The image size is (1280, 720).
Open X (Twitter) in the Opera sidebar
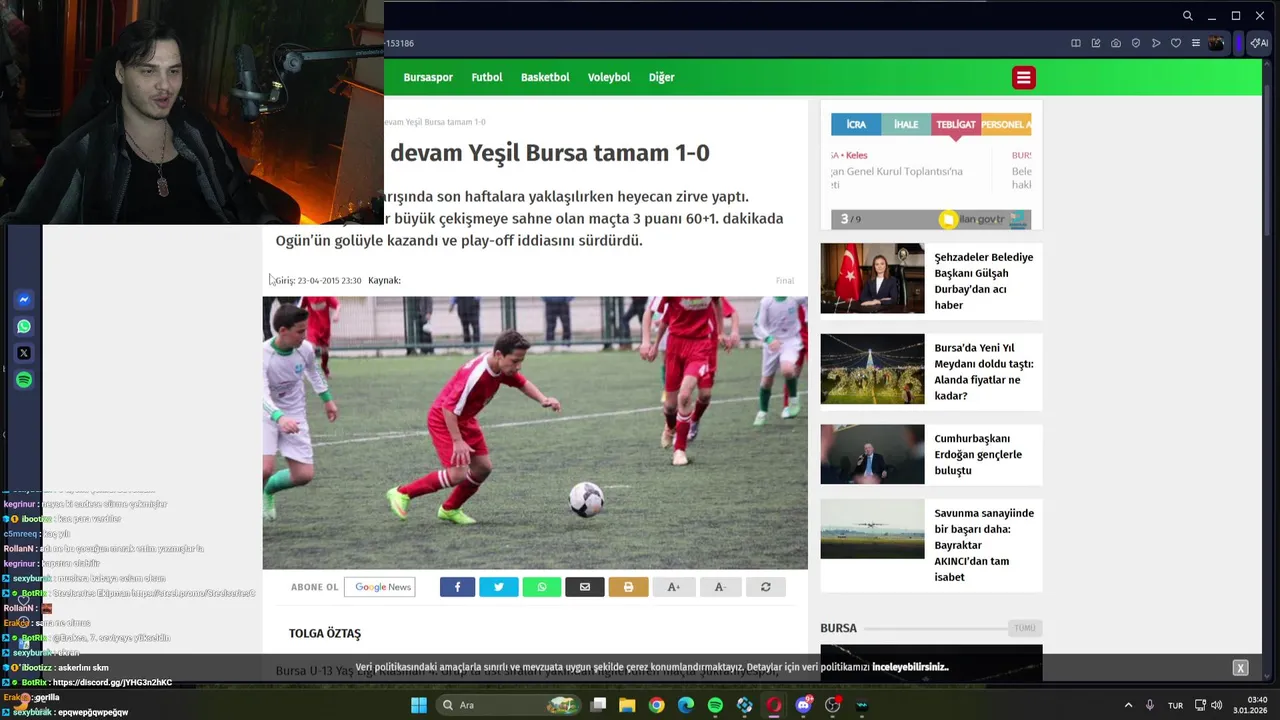tap(24, 353)
